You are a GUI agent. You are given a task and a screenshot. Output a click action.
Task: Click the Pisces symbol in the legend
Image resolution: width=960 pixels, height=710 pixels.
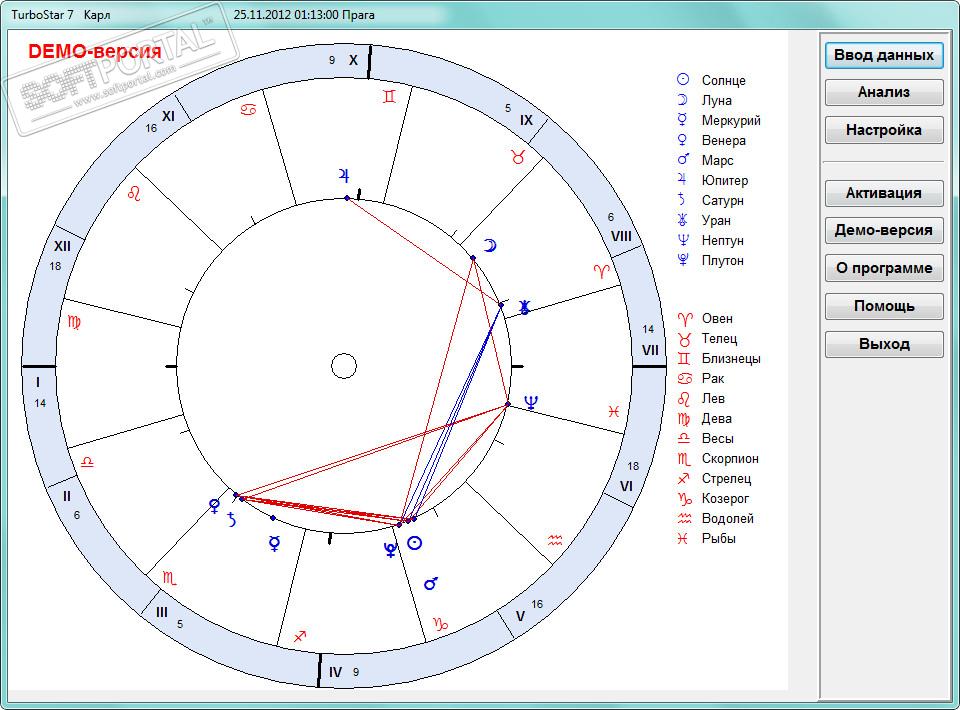pyautogui.click(x=683, y=539)
